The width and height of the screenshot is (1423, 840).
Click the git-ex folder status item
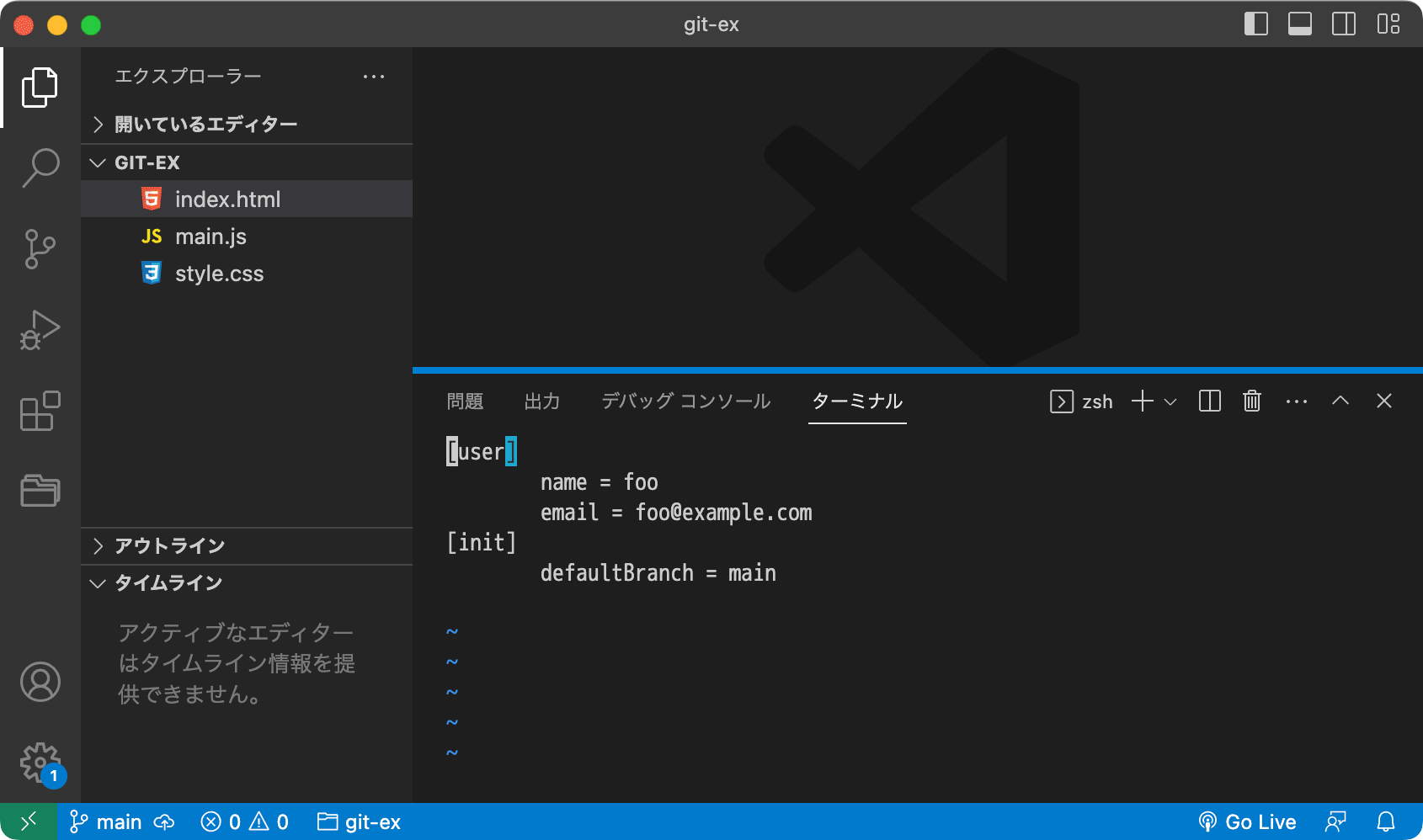click(359, 821)
